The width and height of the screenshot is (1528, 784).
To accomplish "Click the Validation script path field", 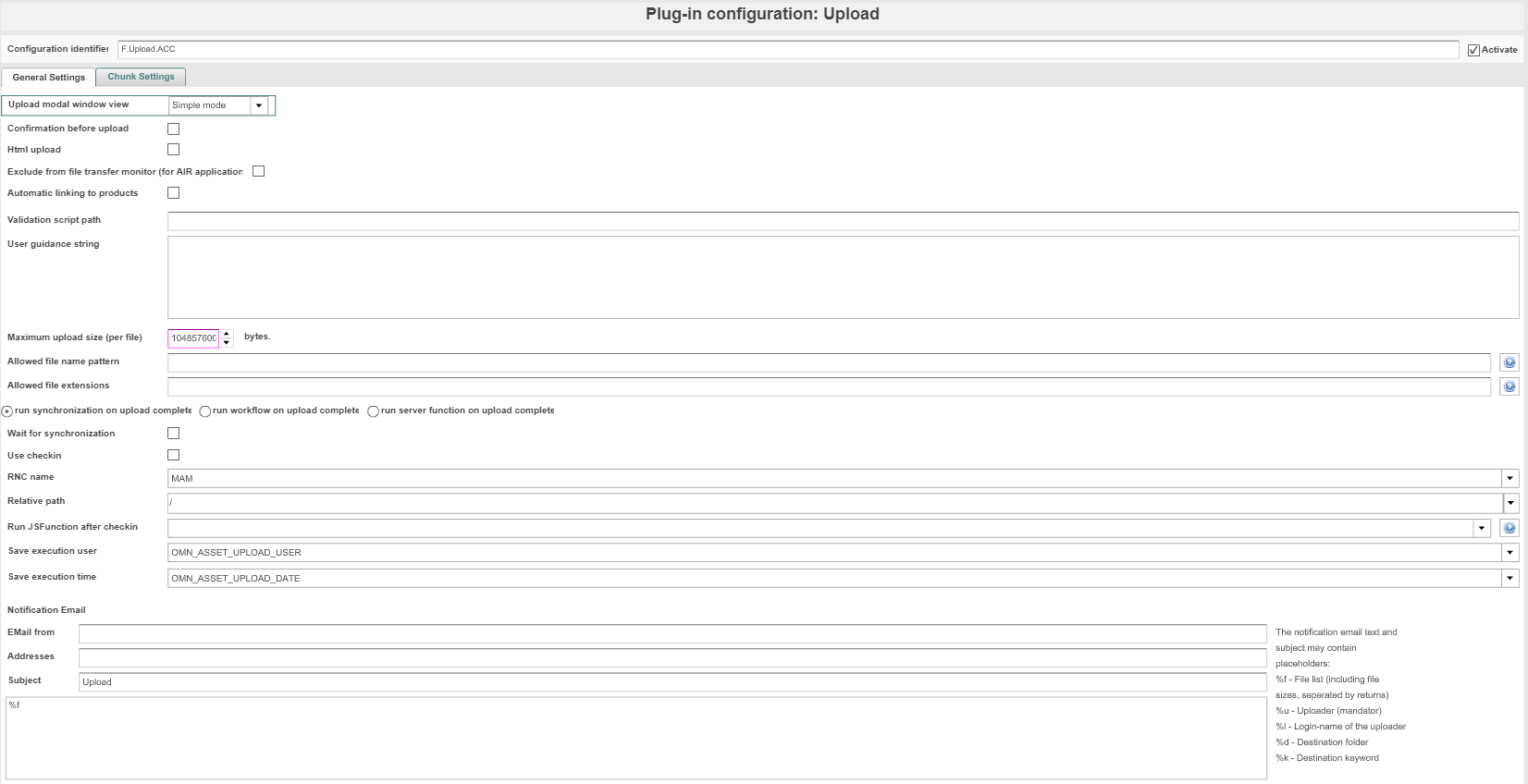I will click(843, 221).
